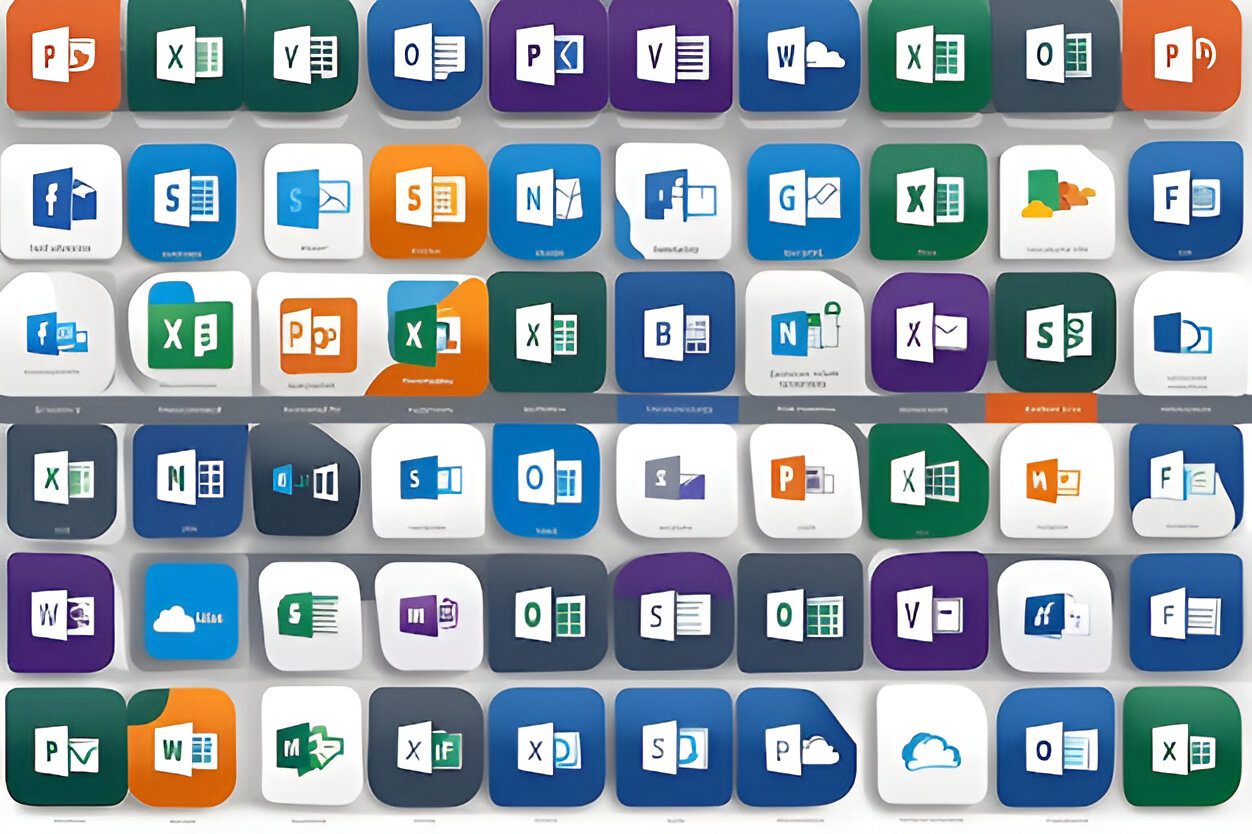Click the white tile with green M
Screen dimensions: 1252x834
[311, 747]
